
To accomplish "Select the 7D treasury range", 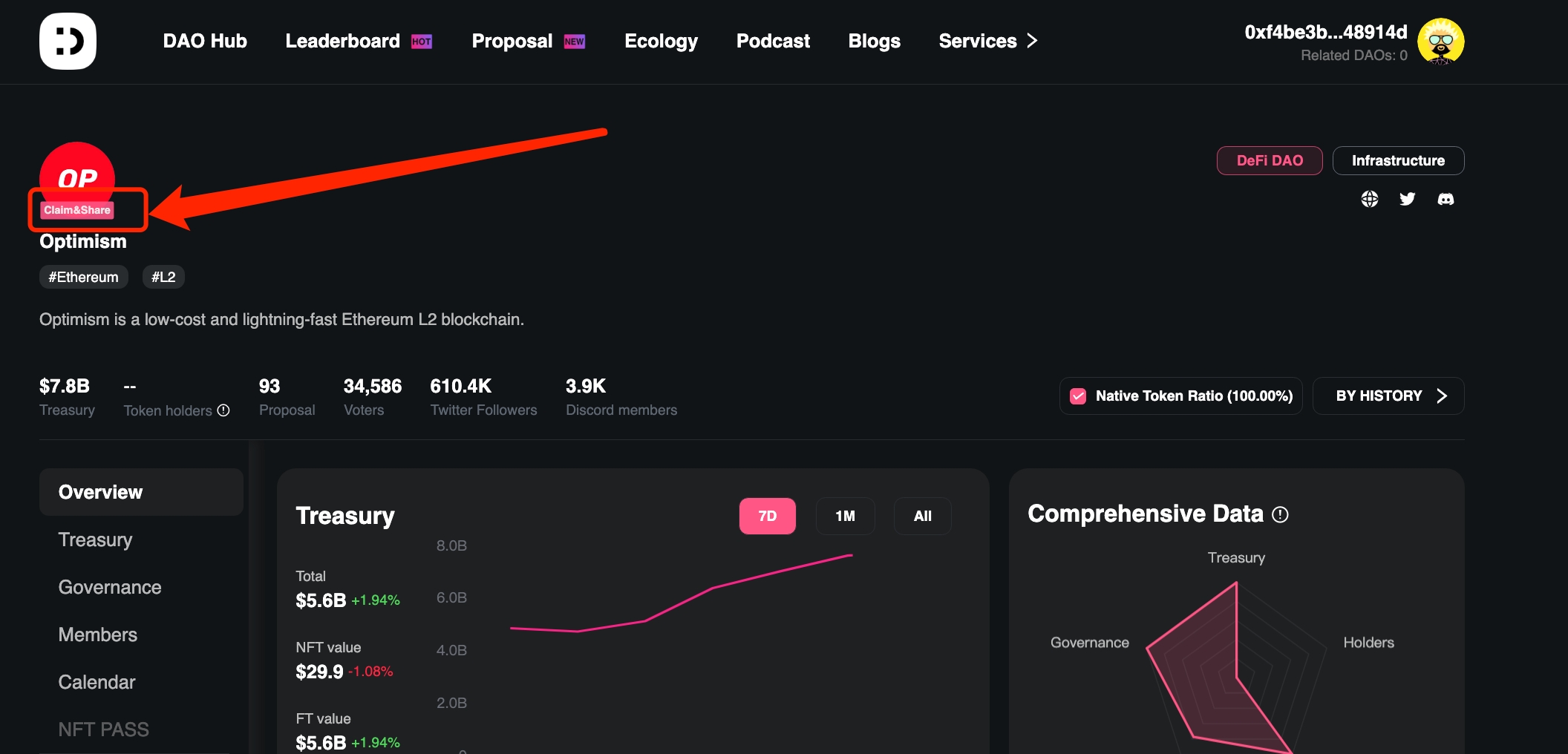I will [x=767, y=516].
